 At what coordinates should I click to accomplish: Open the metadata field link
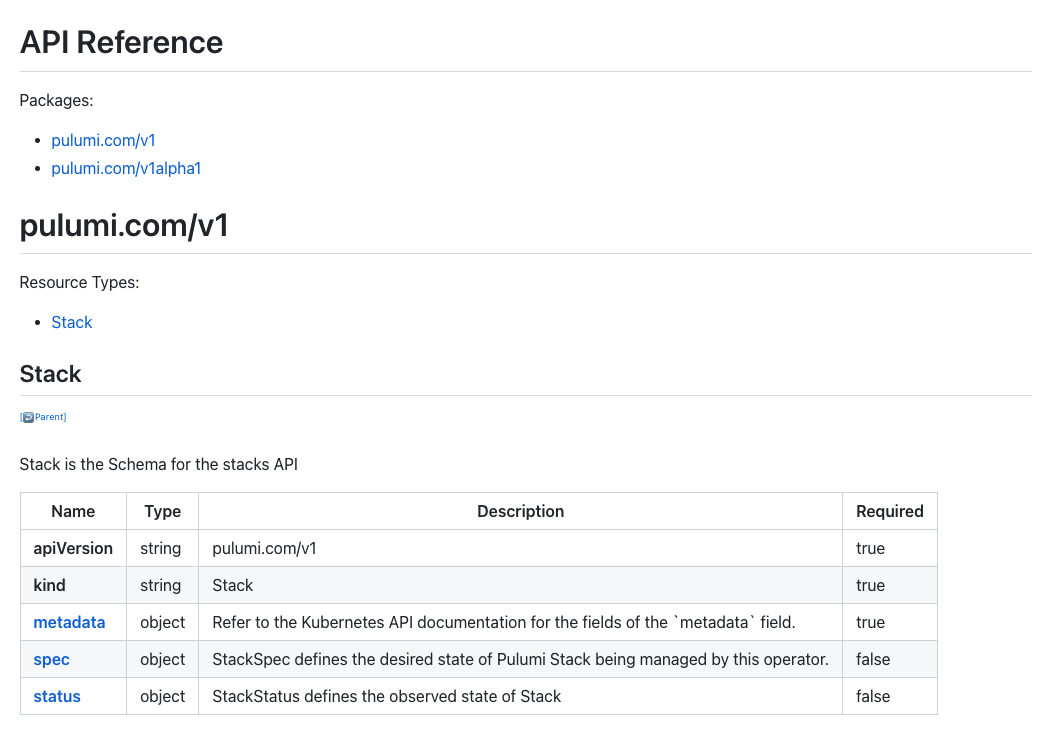(x=69, y=622)
